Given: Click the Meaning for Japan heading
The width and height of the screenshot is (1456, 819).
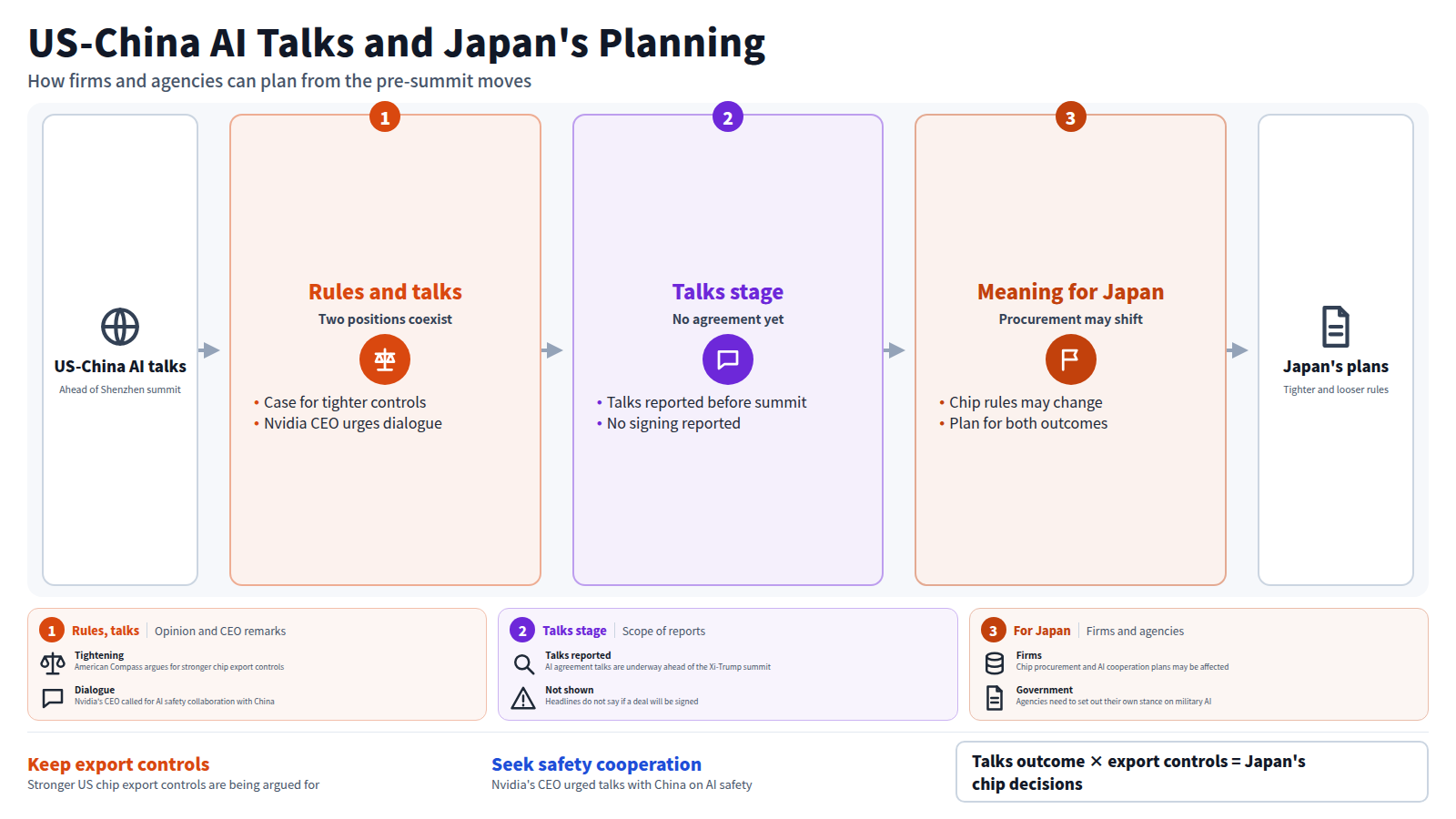Looking at the screenshot, I should 1070,292.
